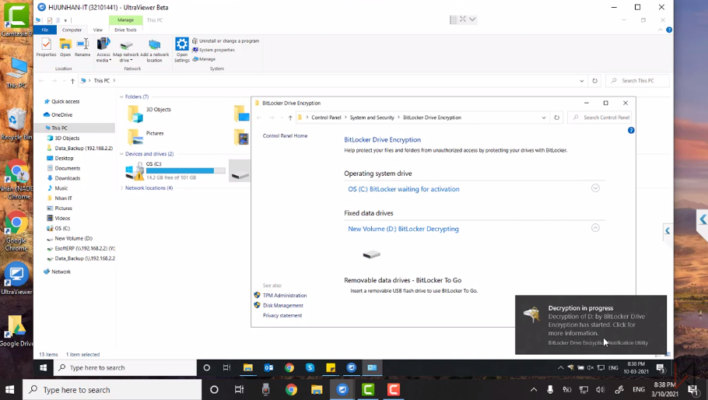Click remote taskbar File Explorer icon

pos(247,367)
